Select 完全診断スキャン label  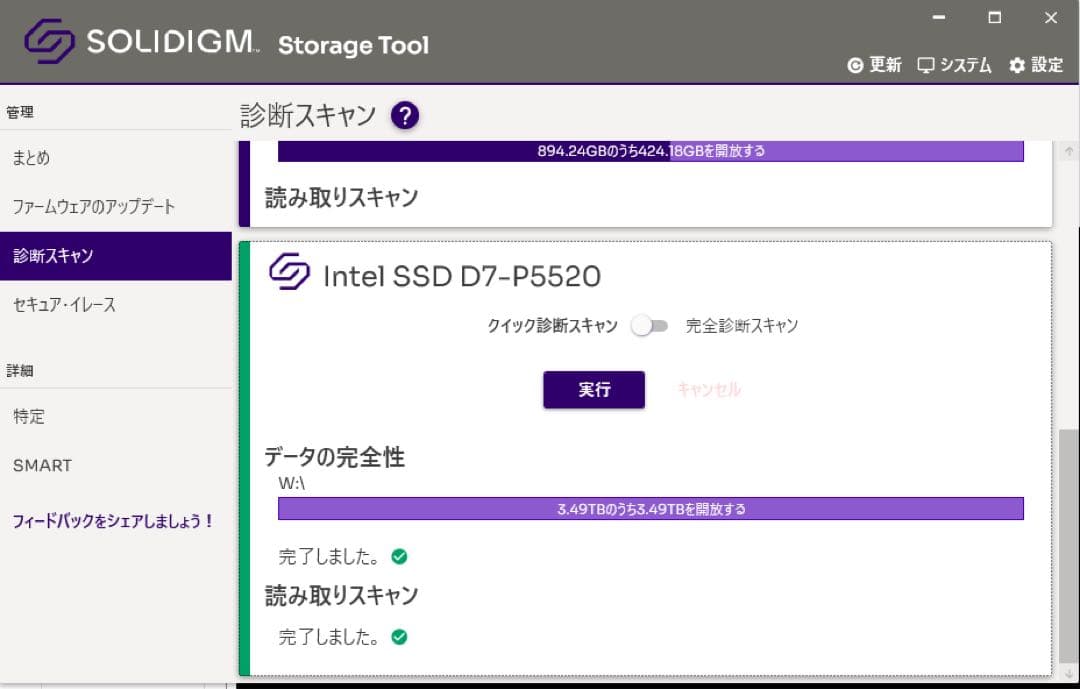tap(741, 325)
